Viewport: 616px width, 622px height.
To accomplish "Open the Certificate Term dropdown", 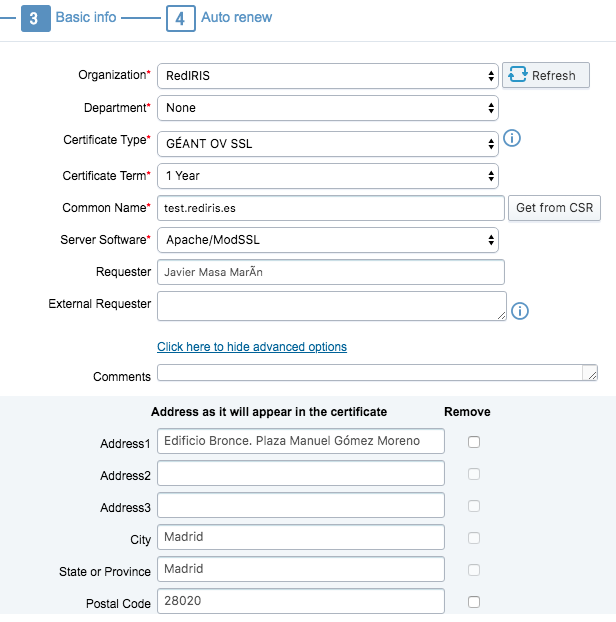I will click(x=327, y=176).
